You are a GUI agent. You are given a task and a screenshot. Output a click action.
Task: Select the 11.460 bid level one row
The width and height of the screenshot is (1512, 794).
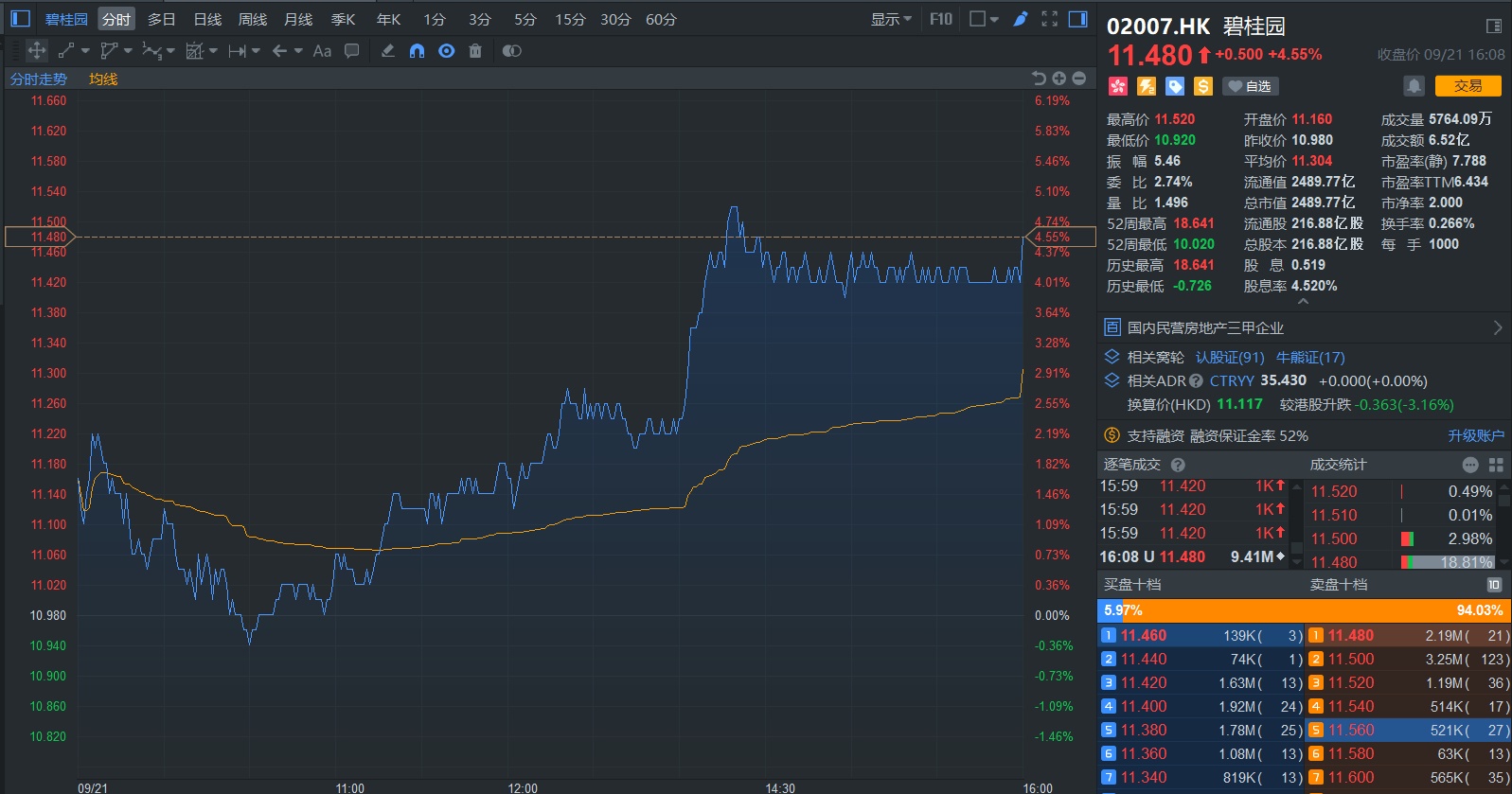tap(1201, 636)
